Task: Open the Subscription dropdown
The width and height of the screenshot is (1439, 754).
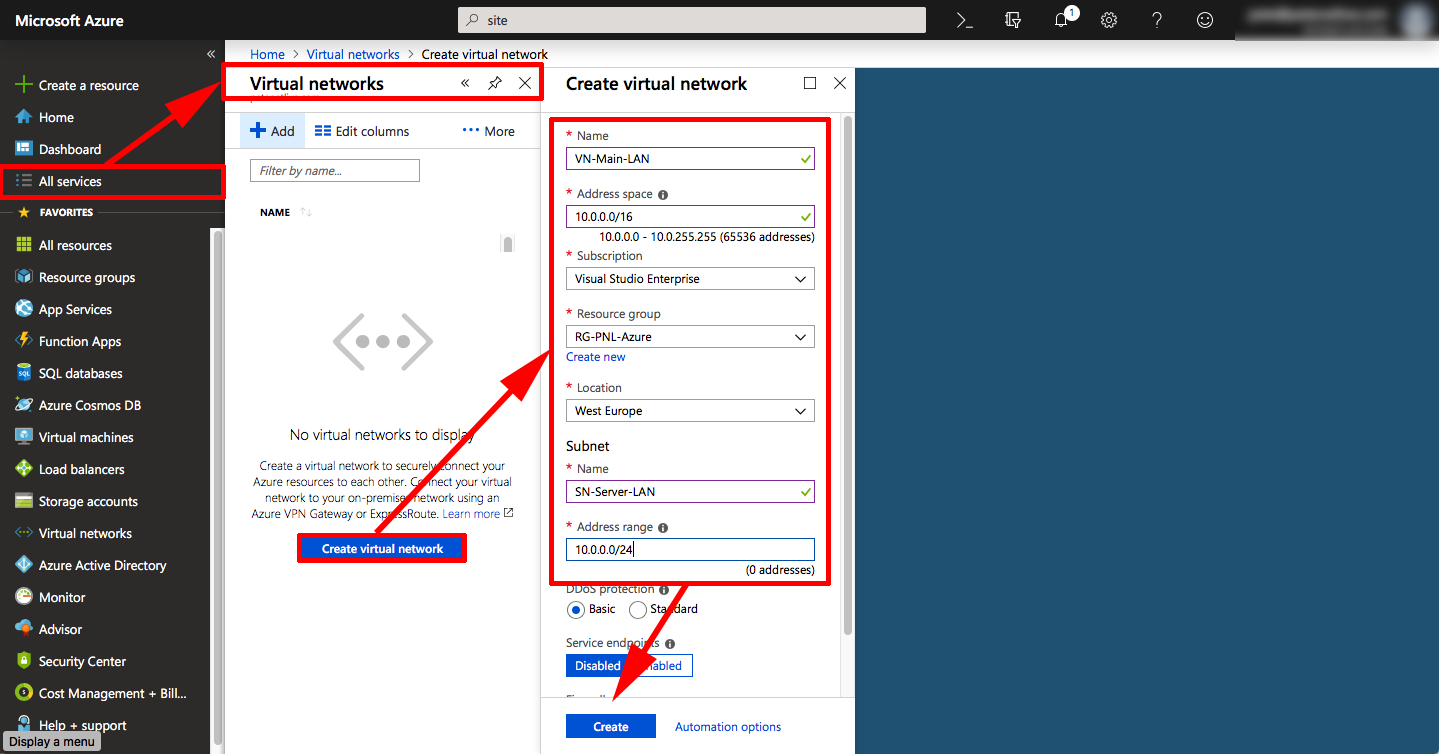Action: (x=690, y=279)
